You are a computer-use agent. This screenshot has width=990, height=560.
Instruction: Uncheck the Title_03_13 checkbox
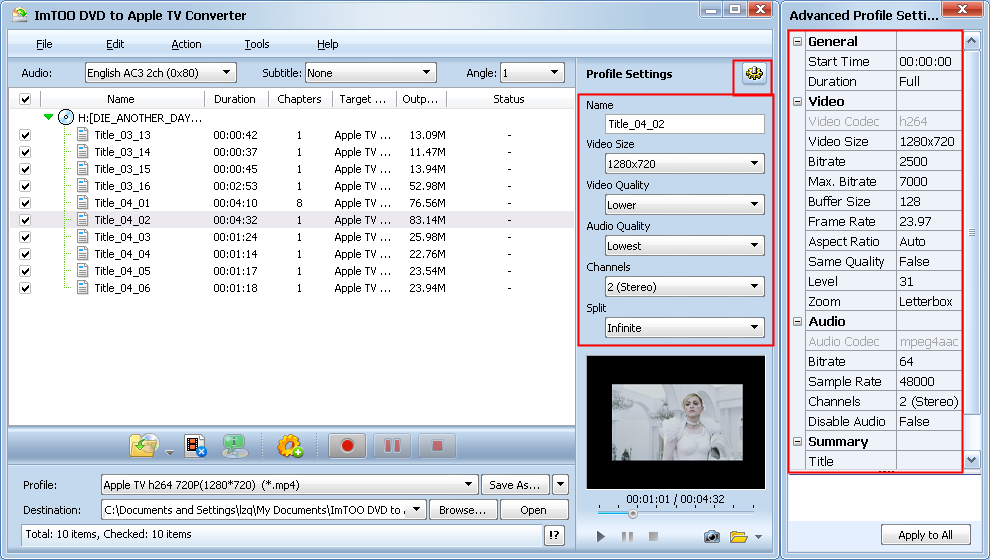(x=25, y=135)
